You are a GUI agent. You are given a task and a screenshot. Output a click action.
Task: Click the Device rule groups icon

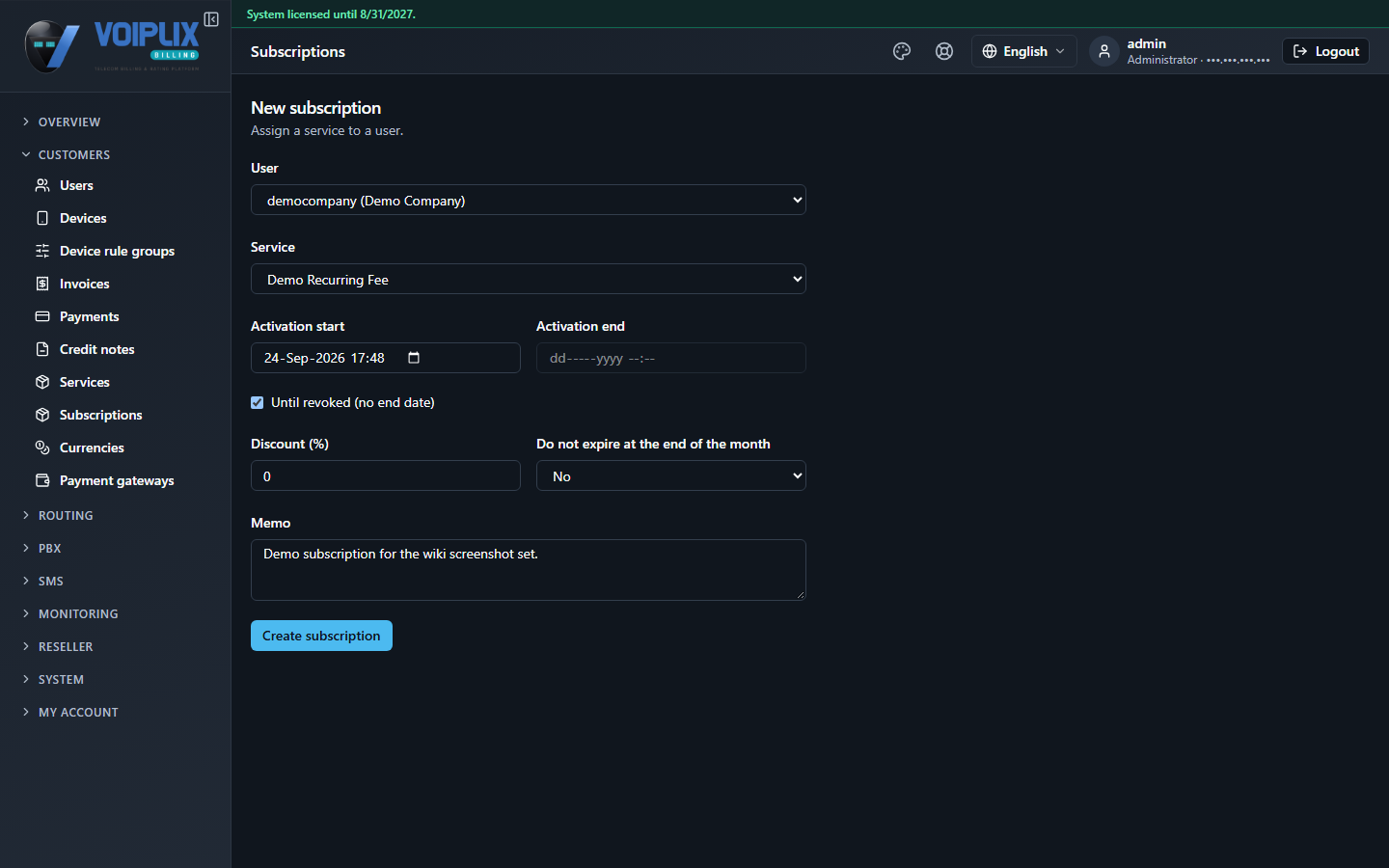(x=42, y=251)
